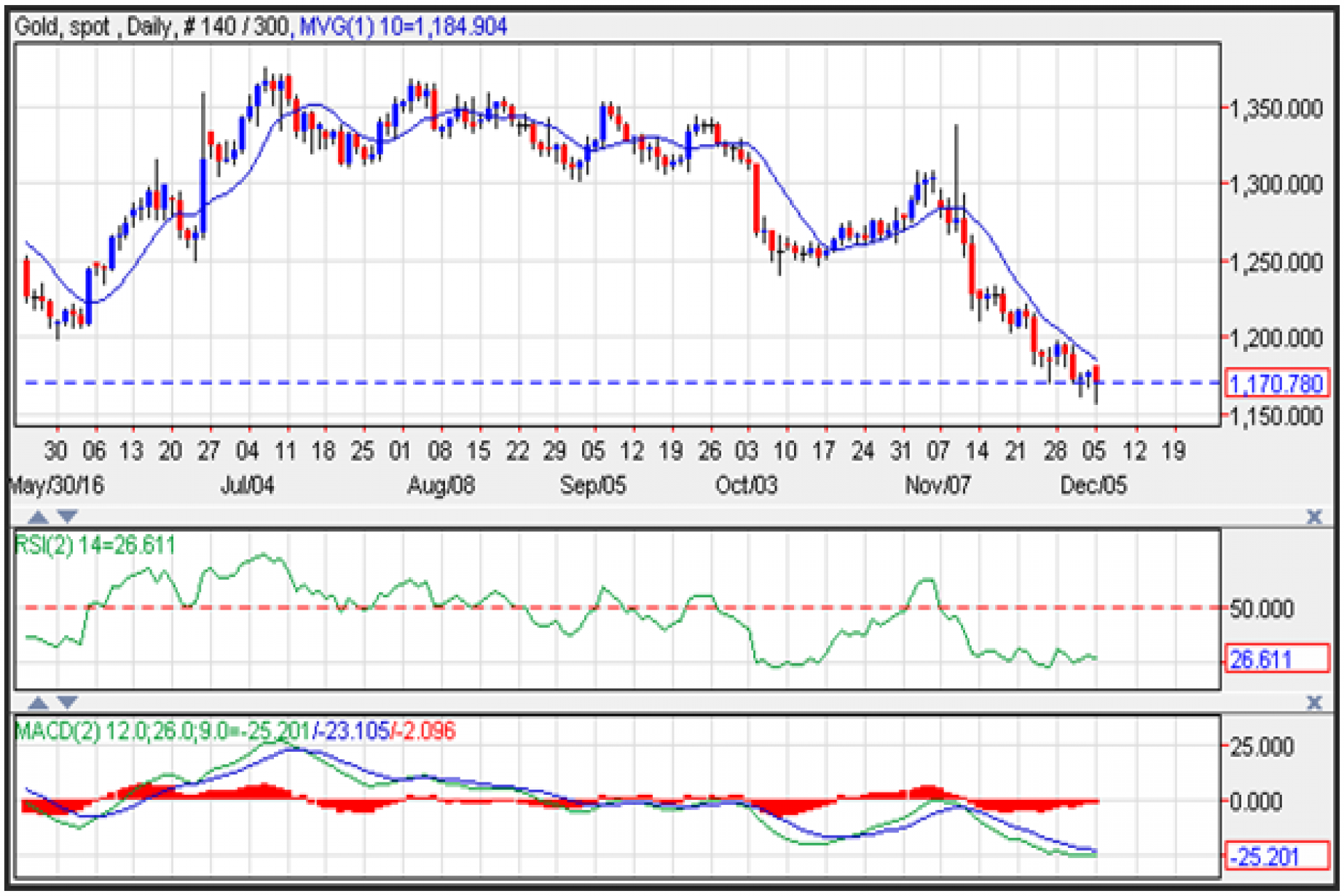This screenshot has height=896, width=1344.
Task: Select the MVG(1) 10=1,184.904 label
Action: tap(403, 27)
